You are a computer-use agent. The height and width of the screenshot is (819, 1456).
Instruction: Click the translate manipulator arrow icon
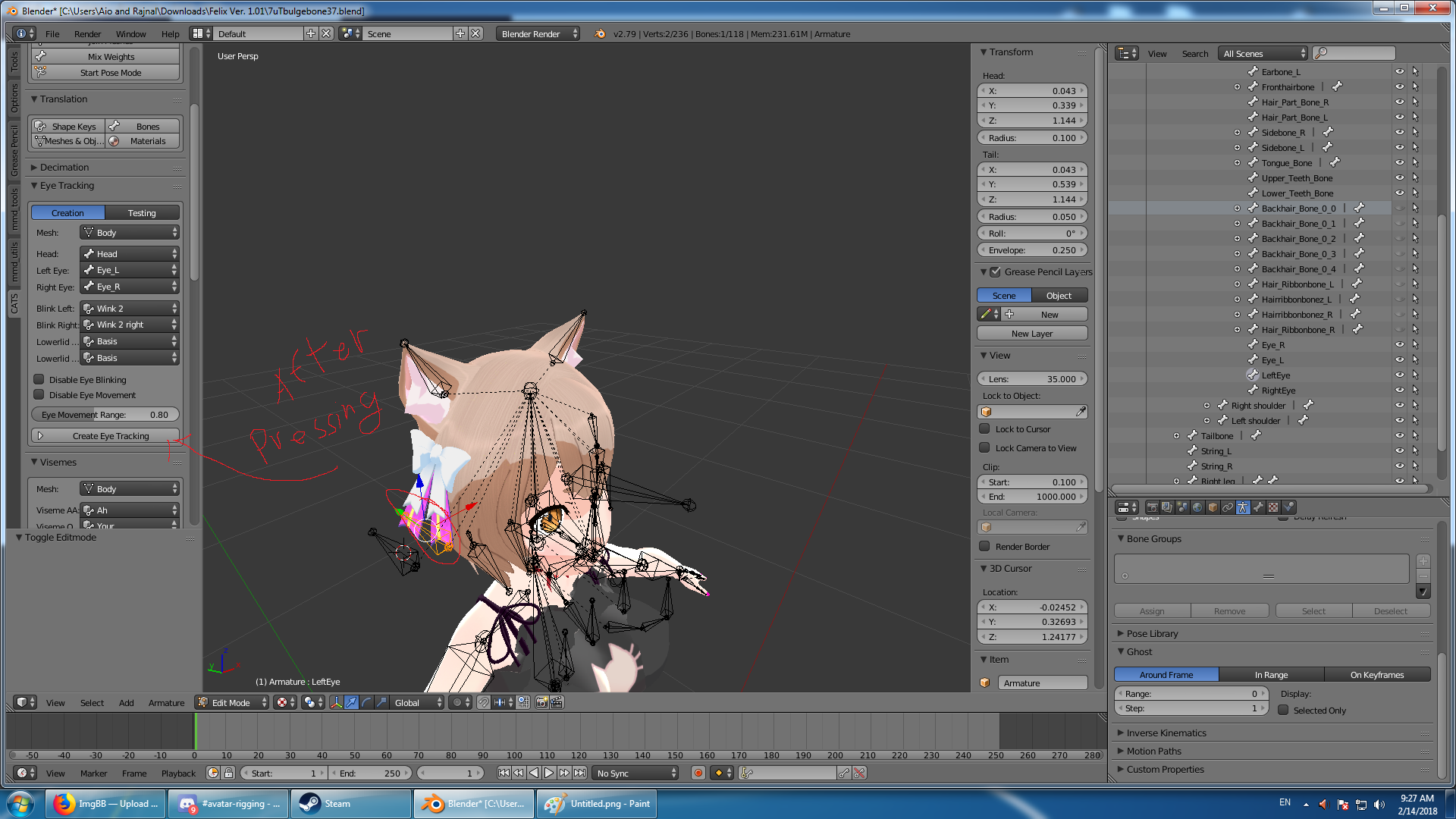[x=351, y=702]
